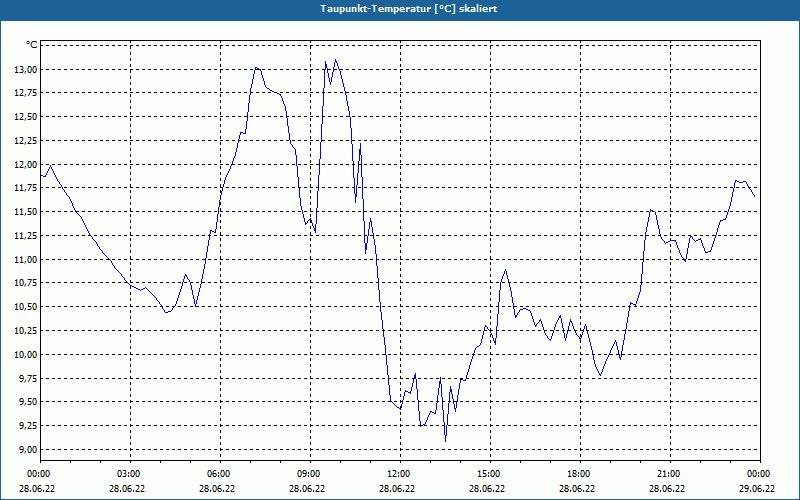
Task: Select the 13,00 y-axis value
Action: click(25, 69)
